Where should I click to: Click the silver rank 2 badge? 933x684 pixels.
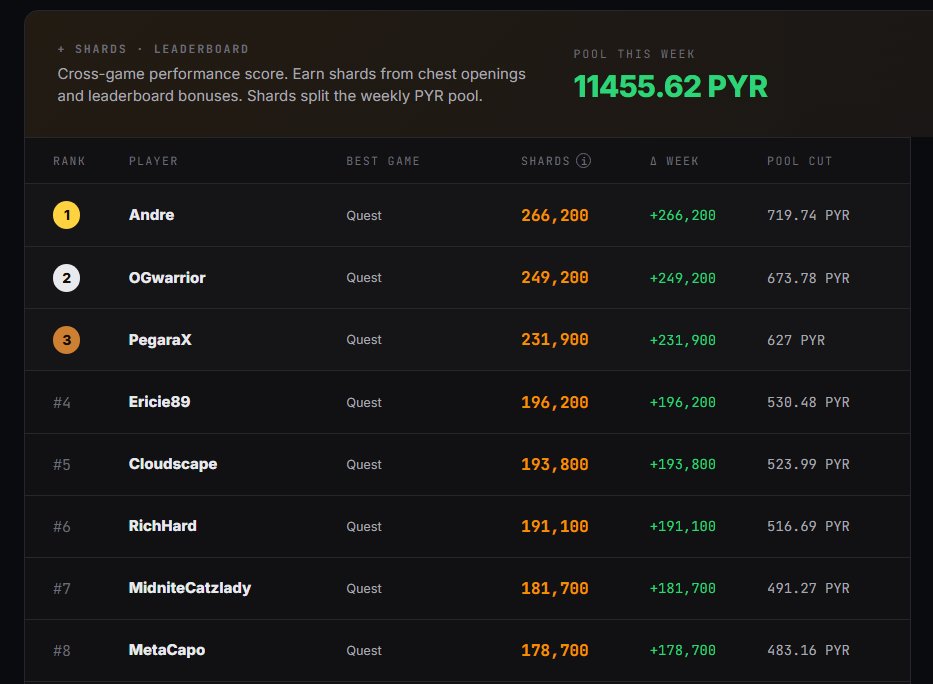67,278
